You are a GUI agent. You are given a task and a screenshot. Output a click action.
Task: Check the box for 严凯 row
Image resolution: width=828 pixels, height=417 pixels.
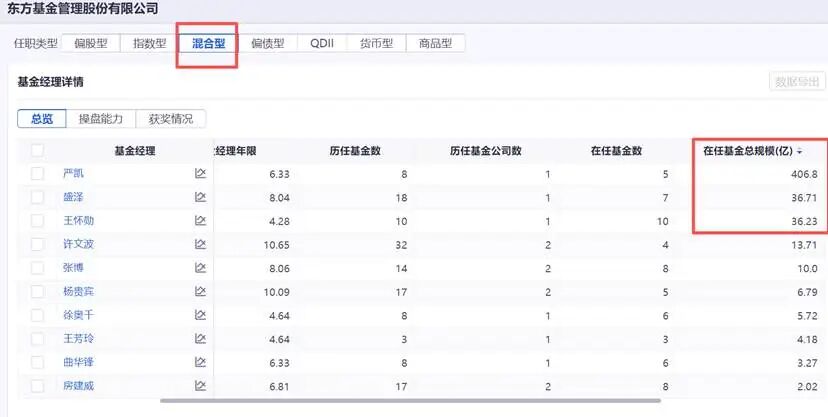tap(37, 173)
